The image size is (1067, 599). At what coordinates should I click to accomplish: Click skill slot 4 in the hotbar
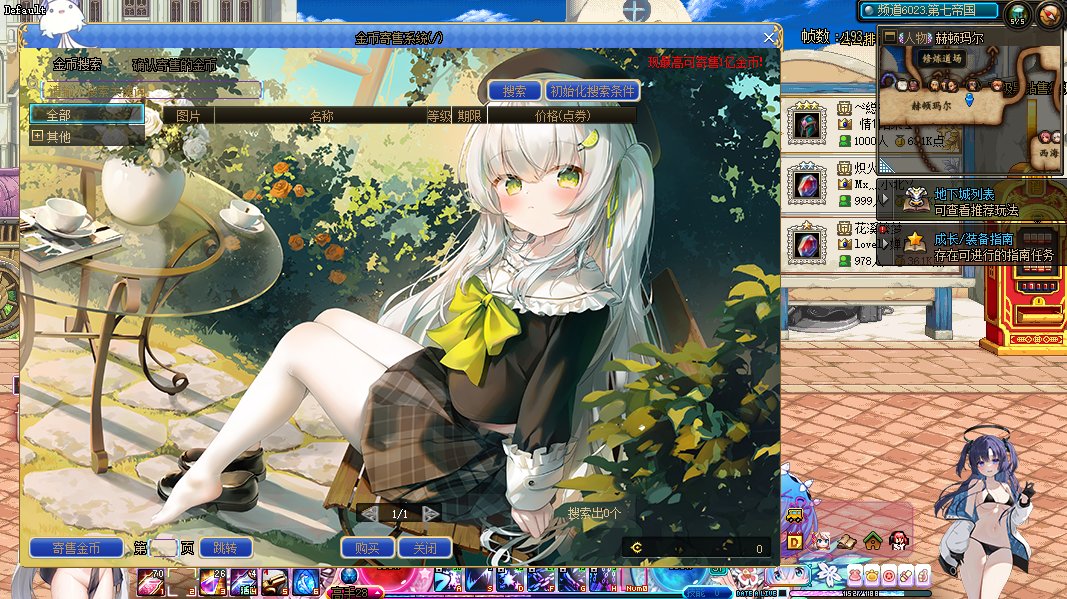[244, 582]
